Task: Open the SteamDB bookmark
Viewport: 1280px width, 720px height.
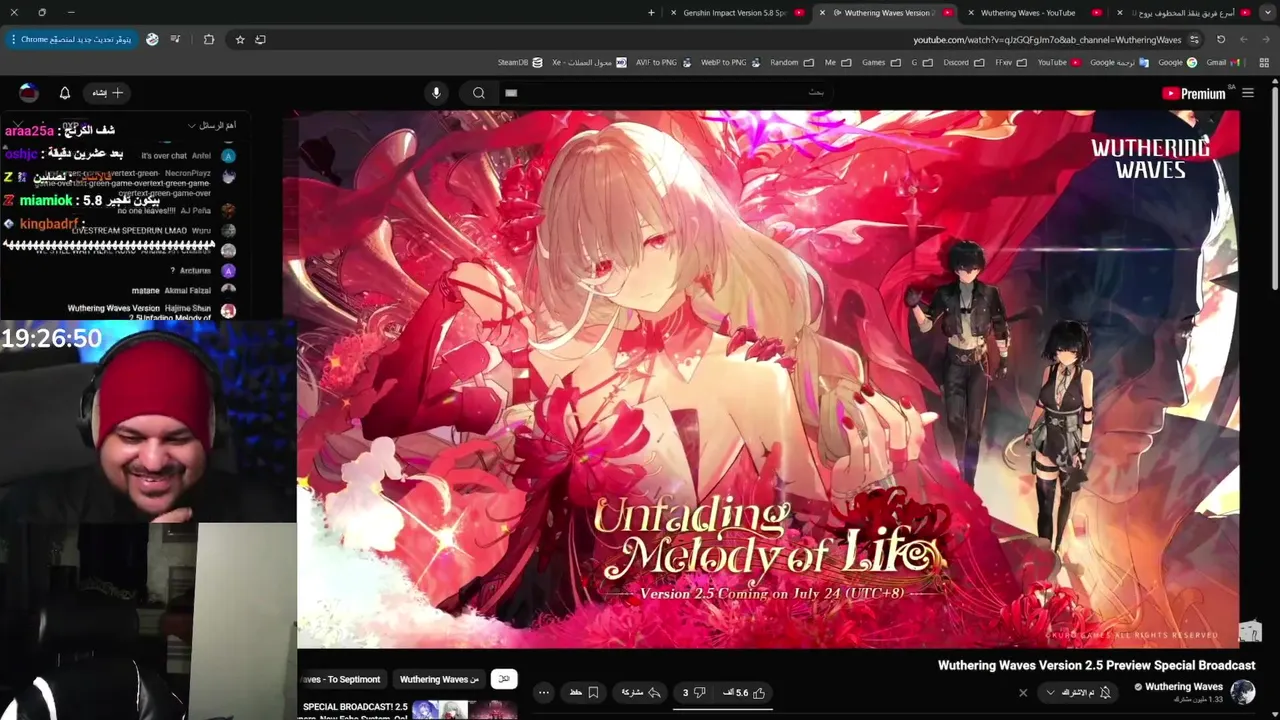Action: (x=520, y=62)
